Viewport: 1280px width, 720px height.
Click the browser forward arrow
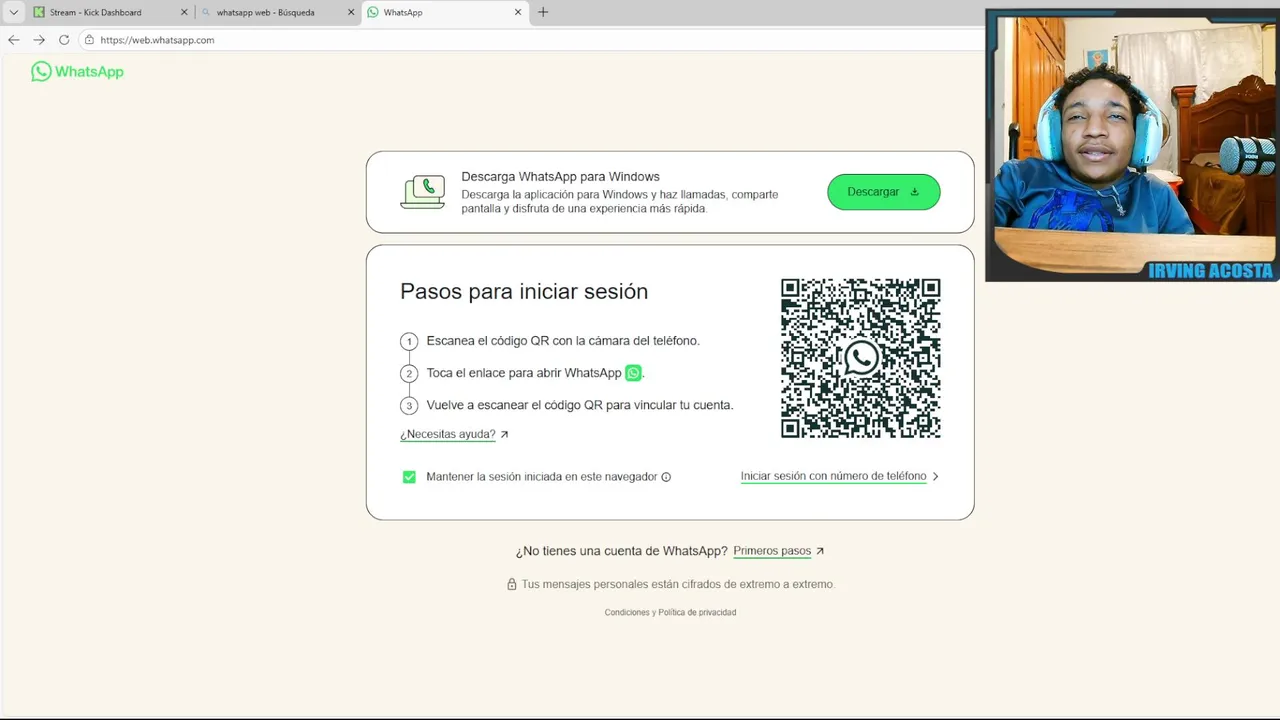click(39, 40)
